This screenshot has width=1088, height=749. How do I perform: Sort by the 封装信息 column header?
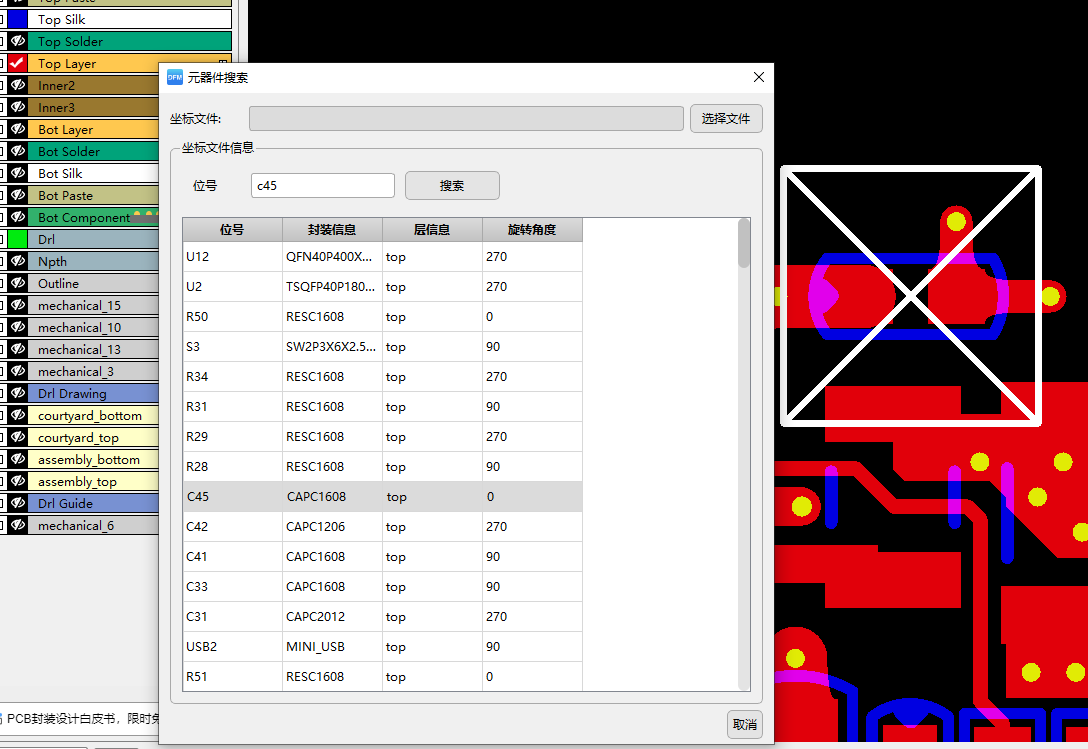coord(332,230)
